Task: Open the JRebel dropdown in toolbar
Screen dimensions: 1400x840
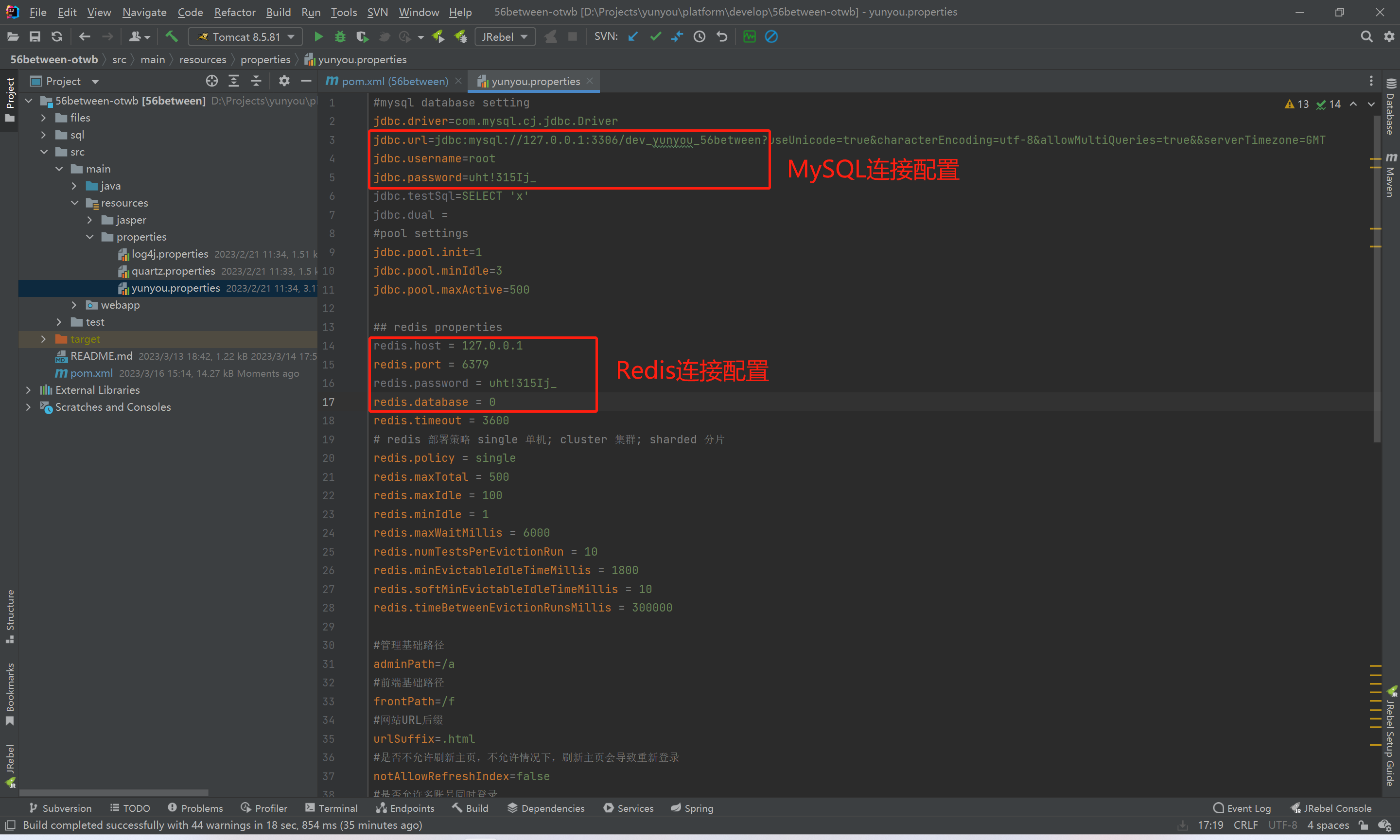Action: pyautogui.click(x=505, y=37)
